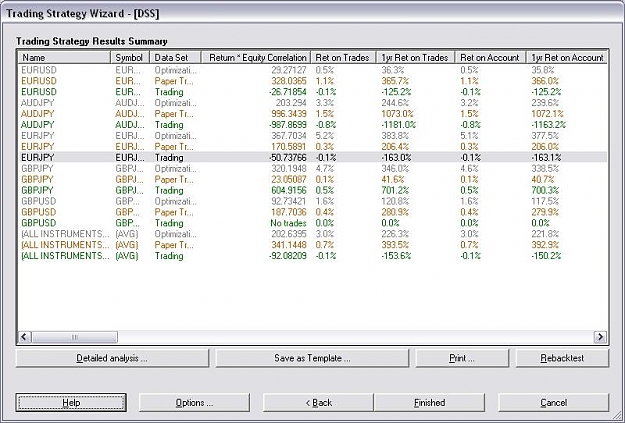Open Detailed analysis dialog
This screenshot has width=625, height=423.
(112, 358)
